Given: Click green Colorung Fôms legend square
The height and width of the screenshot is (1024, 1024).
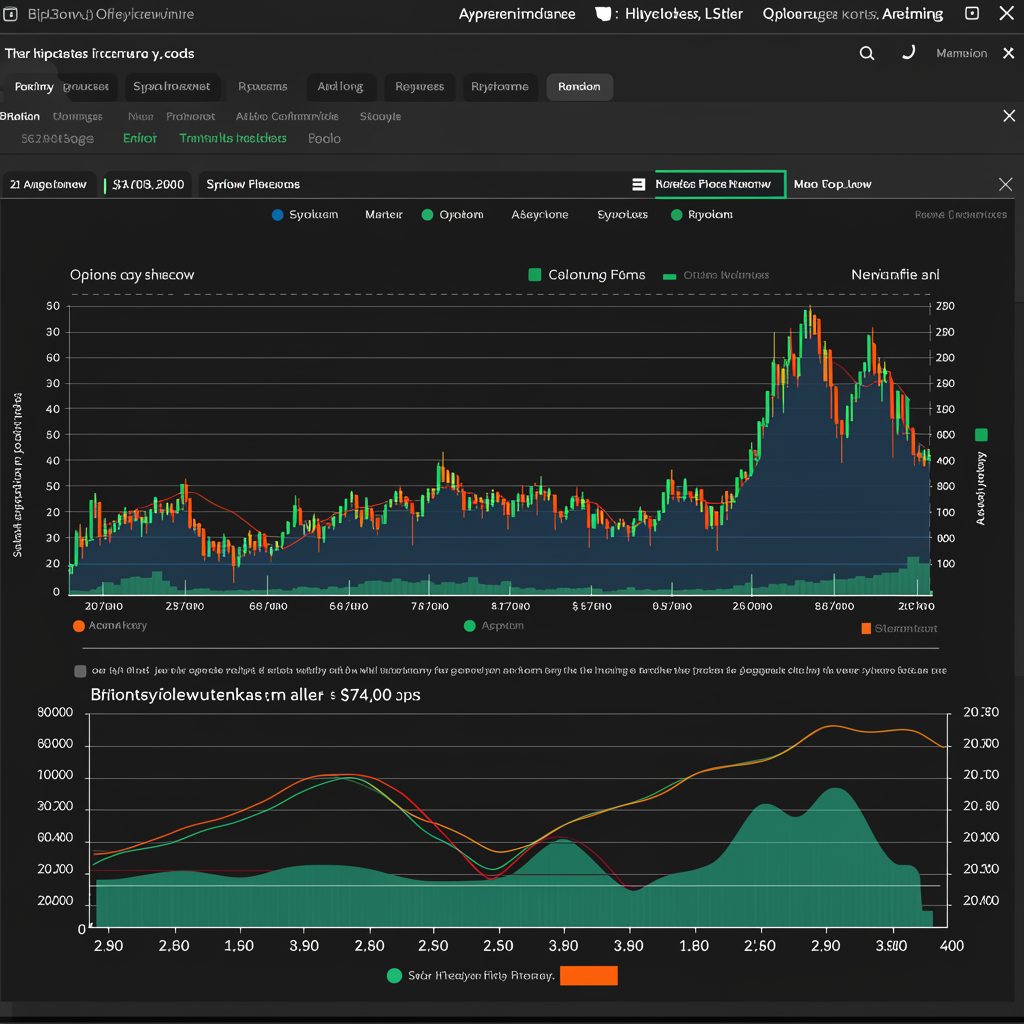Looking at the screenshot, I should (534, 274).
